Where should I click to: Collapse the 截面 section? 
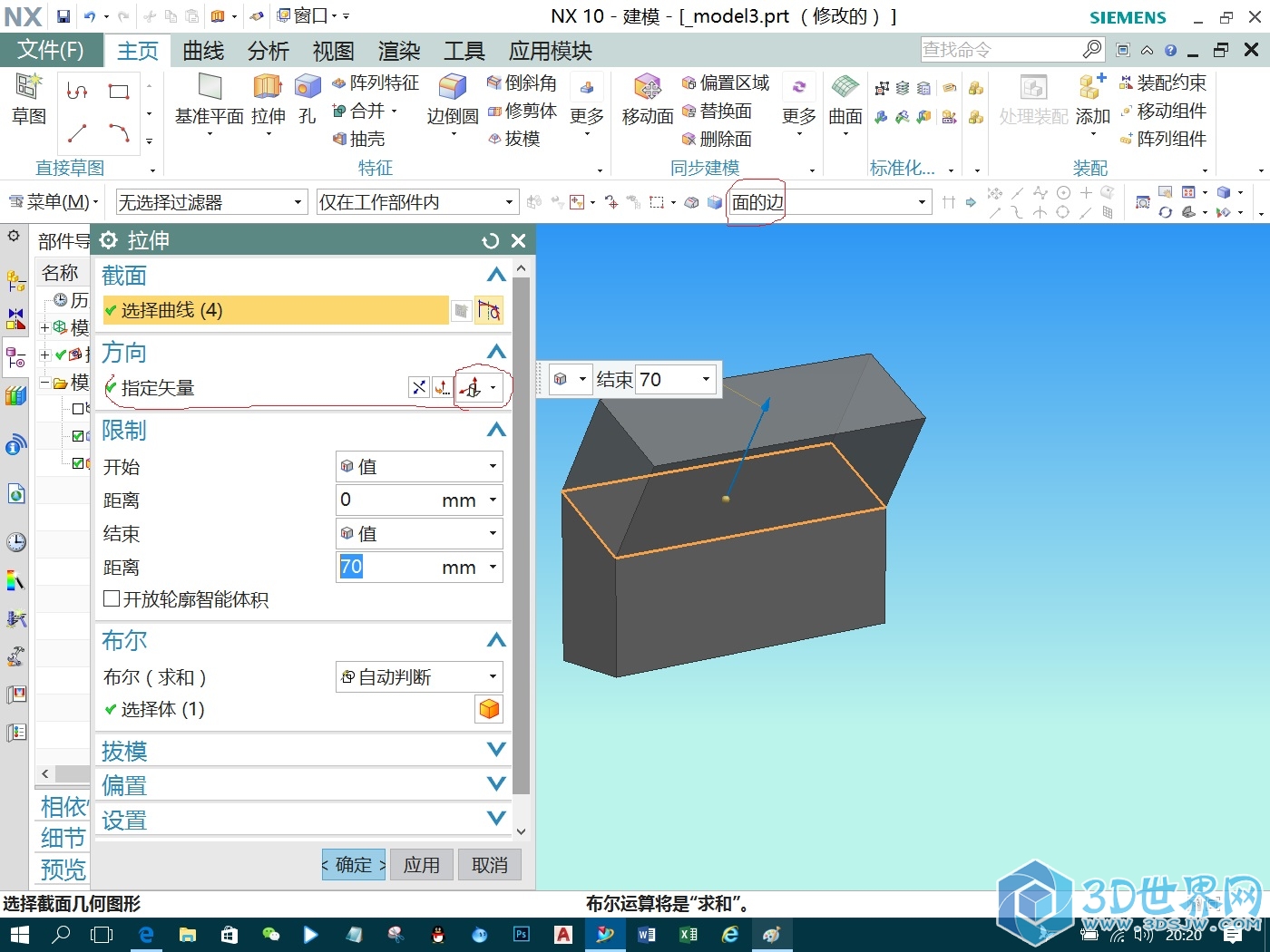click(x=496, y=275)
